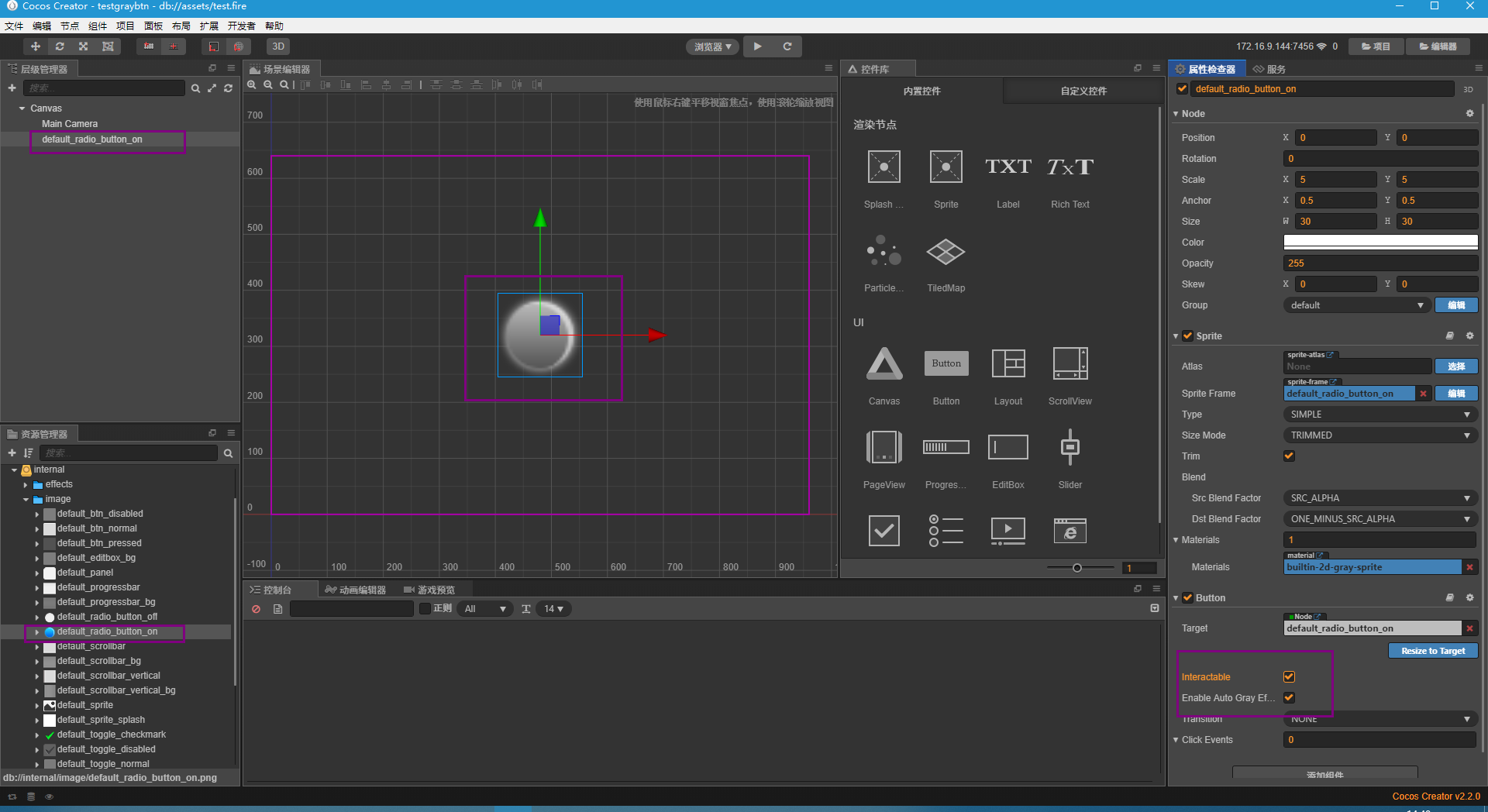
Task: Pick the Layout UI widget icon
Action: (x=1008, y=363)
